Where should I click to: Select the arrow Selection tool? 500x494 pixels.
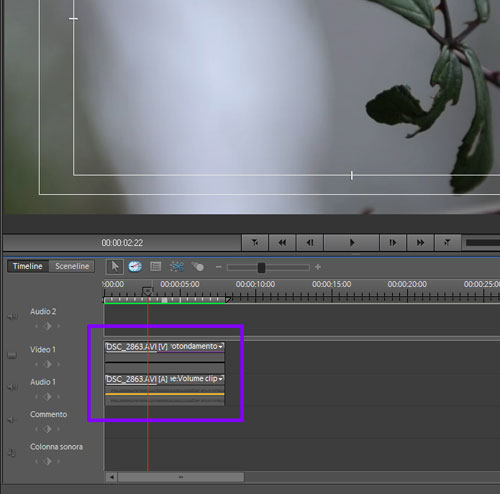115,267
